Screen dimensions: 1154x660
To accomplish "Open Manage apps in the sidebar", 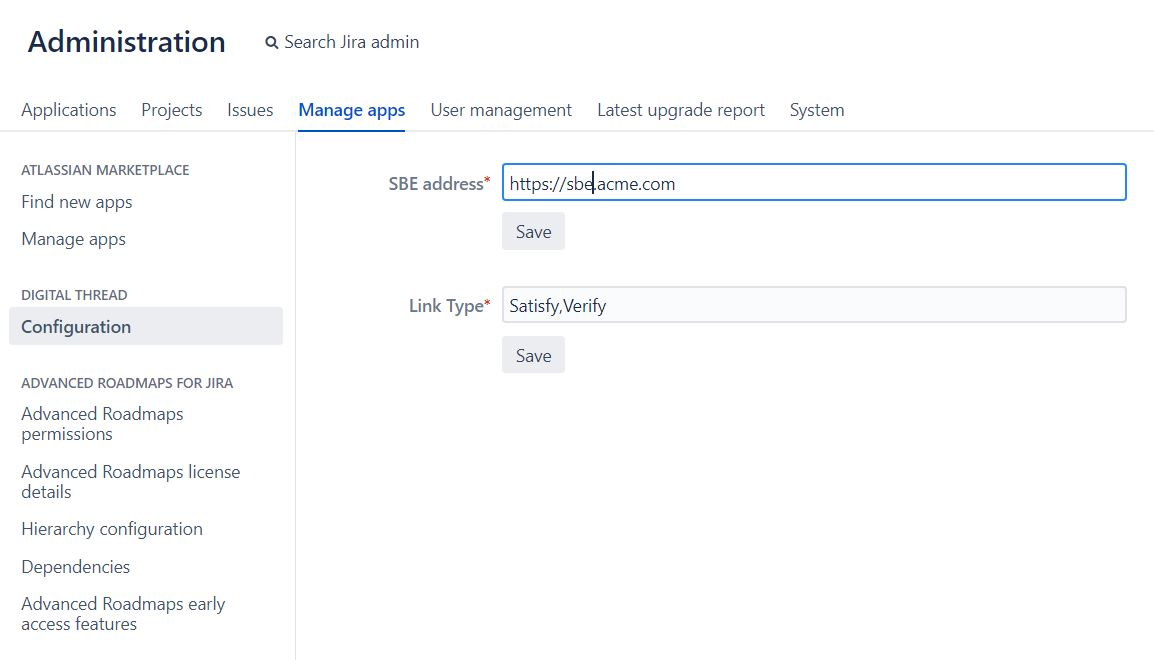I will [x=74, y=239].
